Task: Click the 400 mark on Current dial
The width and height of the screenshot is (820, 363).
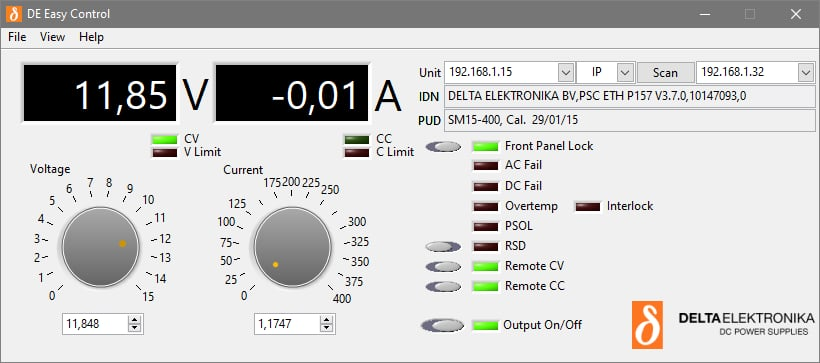Action: [341, 299]
